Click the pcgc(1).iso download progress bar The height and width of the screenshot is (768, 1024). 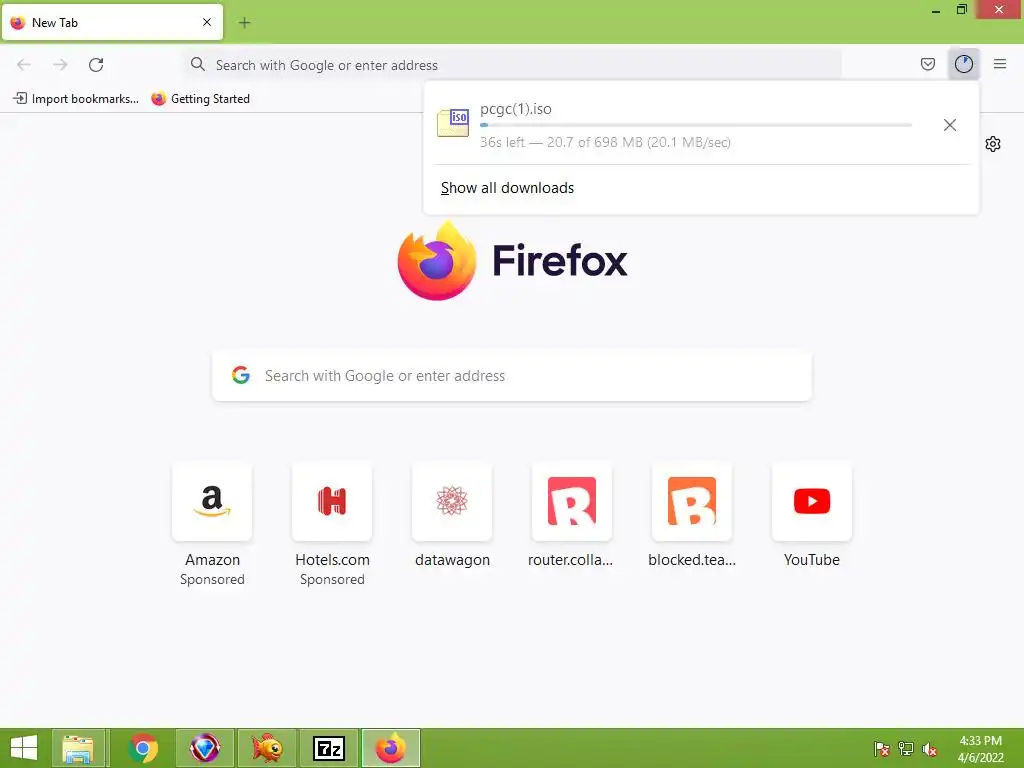point(696,125)
